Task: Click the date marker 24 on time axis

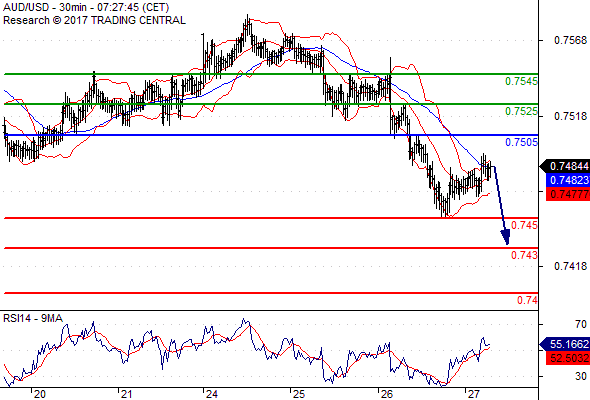Action: pyautogui.click(x=211, y=394)
